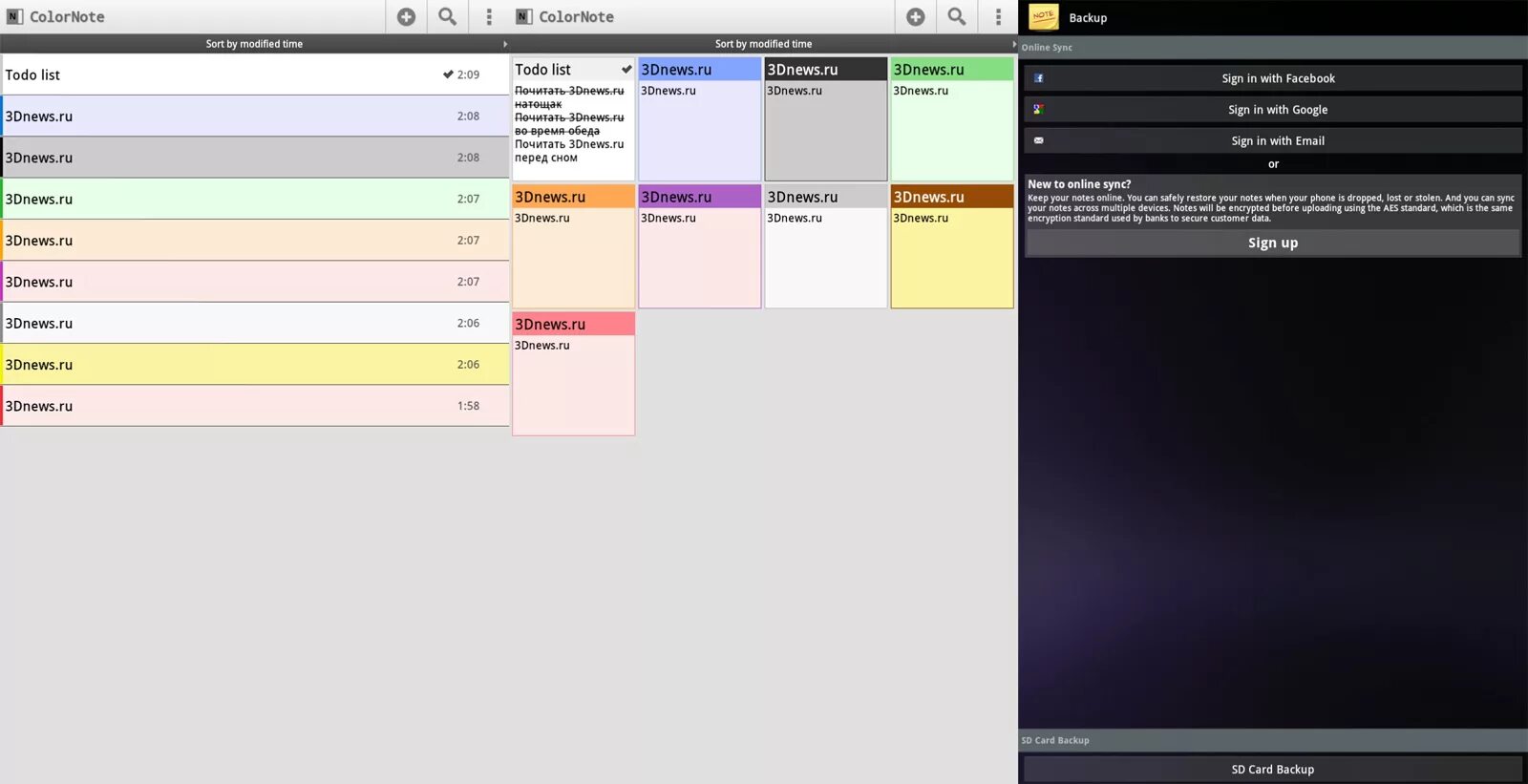This screenshot has width=1528, height=784.
Task: Open the overflow menu in grid view toolbar
Action: click(998, 16)
